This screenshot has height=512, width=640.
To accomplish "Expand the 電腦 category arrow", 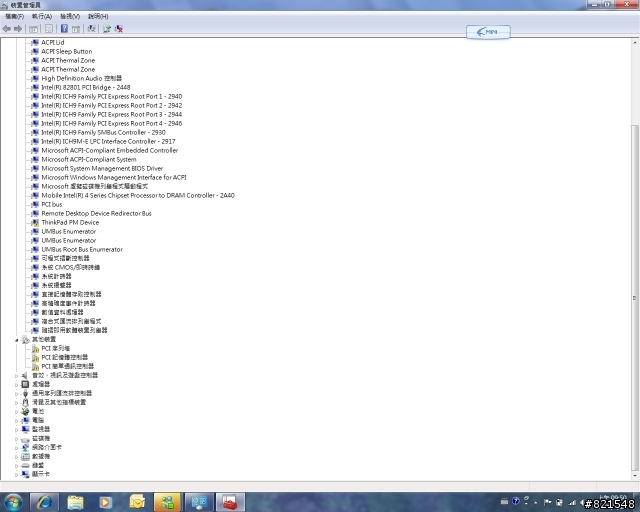I will (17, 421).
